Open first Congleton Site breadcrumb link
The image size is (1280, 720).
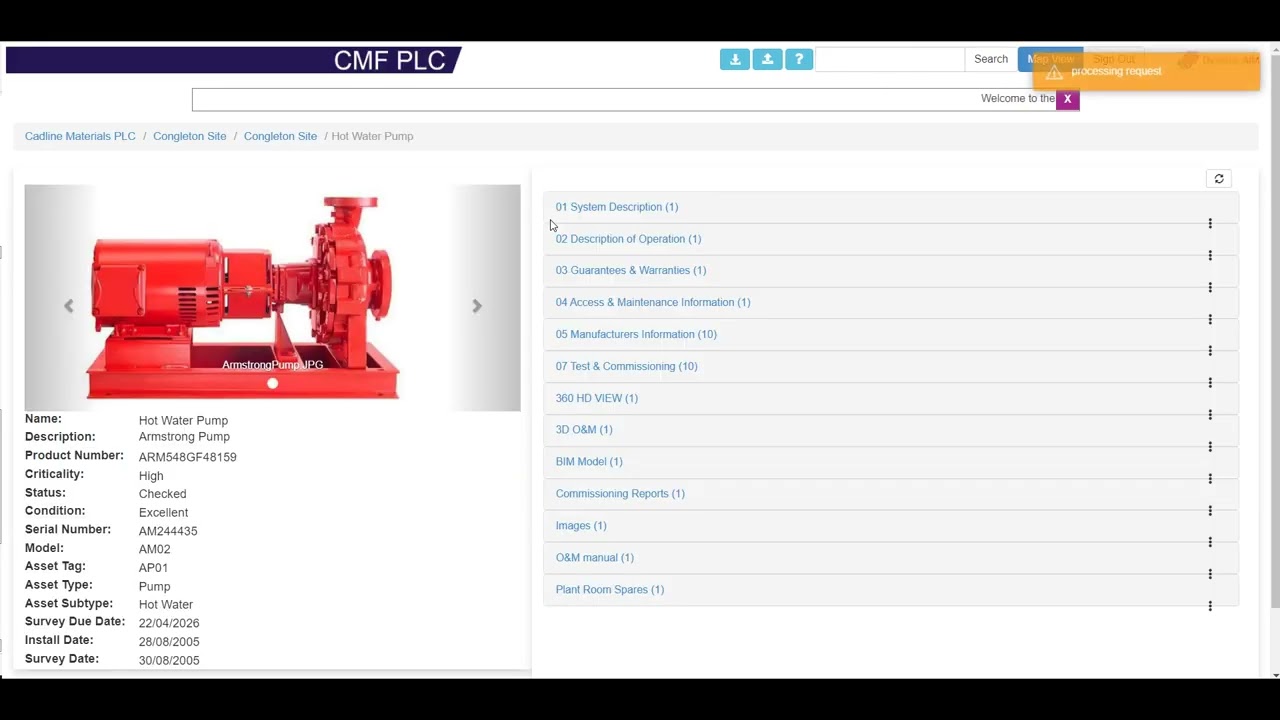point(189,136)
